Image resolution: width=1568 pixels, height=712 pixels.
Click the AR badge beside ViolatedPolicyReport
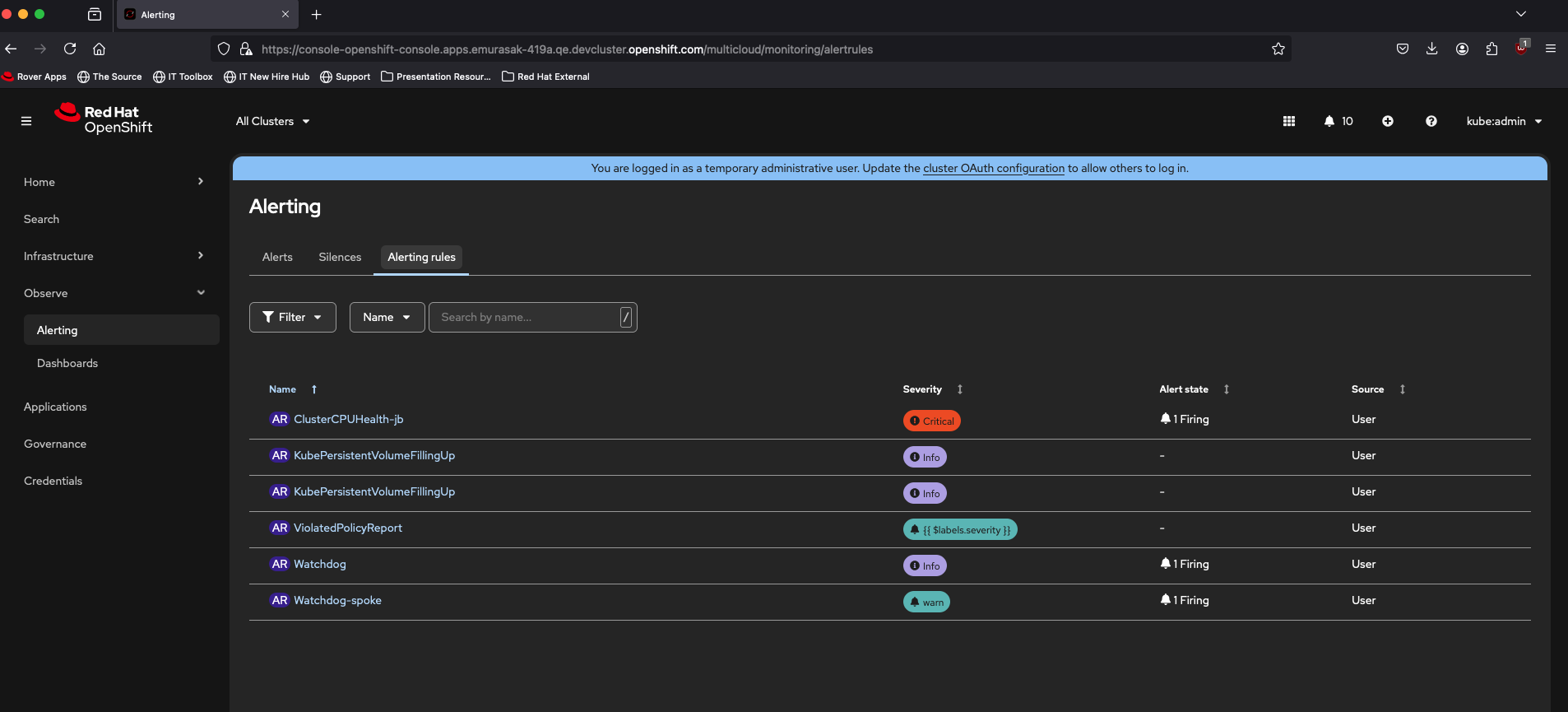[x=280, y=528]
